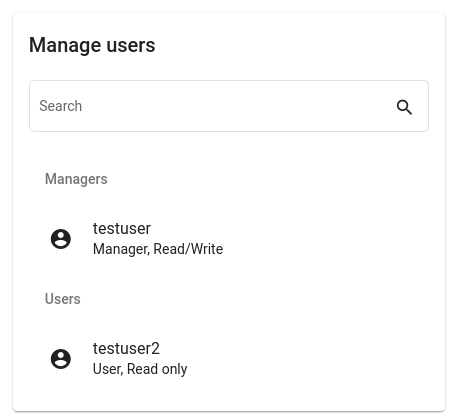Select the person icon beside Manager, Read/Write
The image size is (452, 417).
pyautogui.click(x=61, y=239)
